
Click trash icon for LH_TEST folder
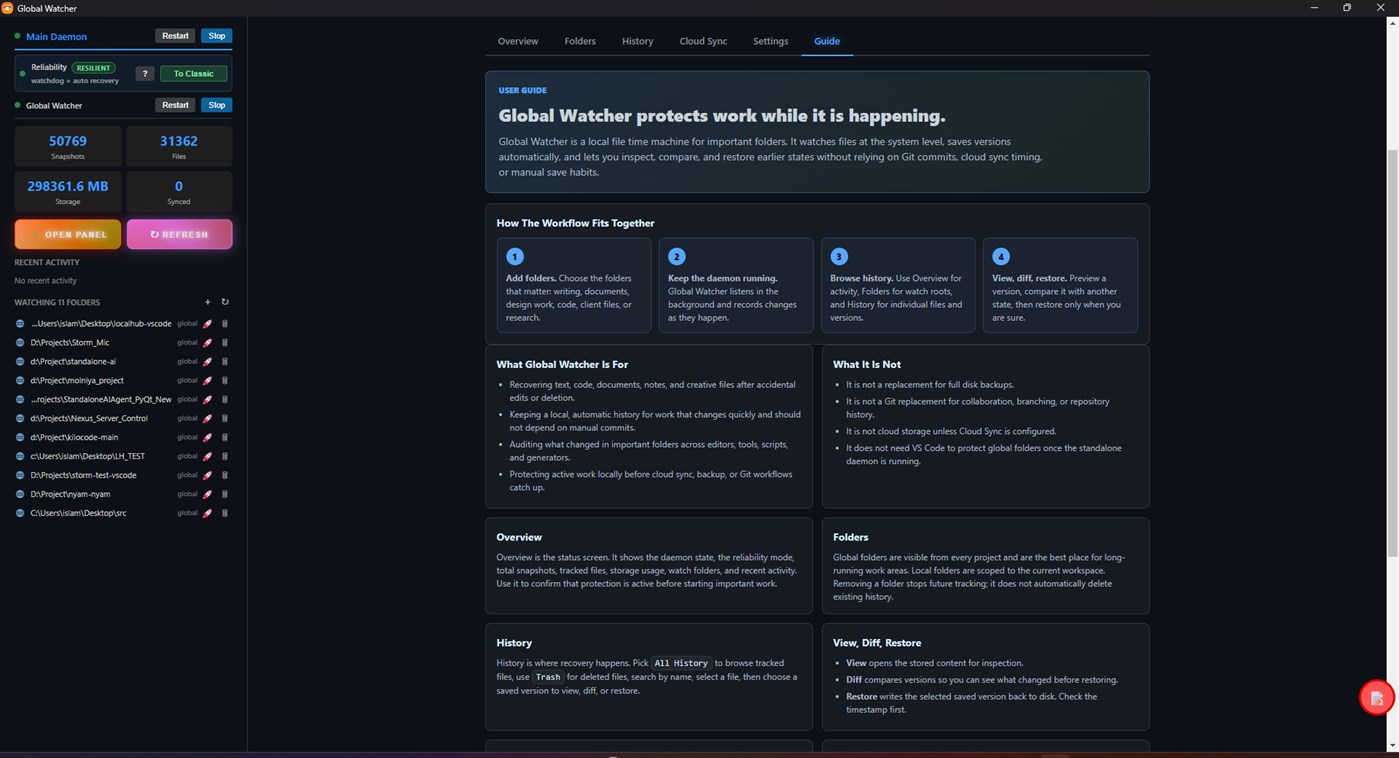pos(225,457)
